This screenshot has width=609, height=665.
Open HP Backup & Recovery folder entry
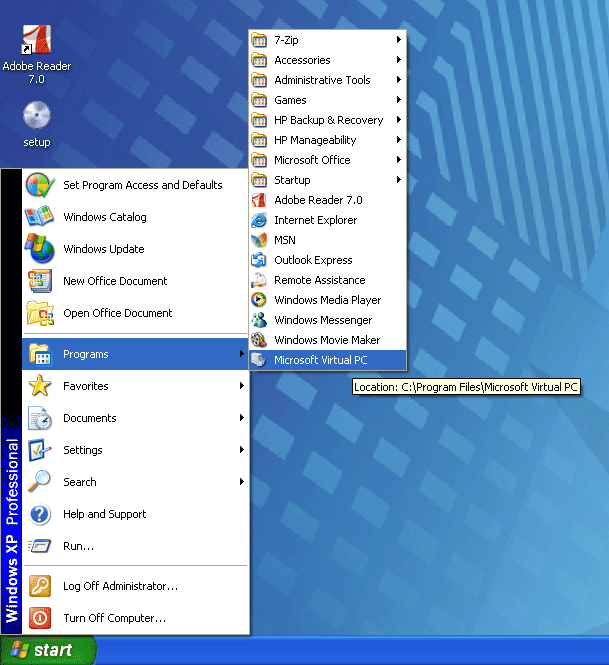coord(327,120)
